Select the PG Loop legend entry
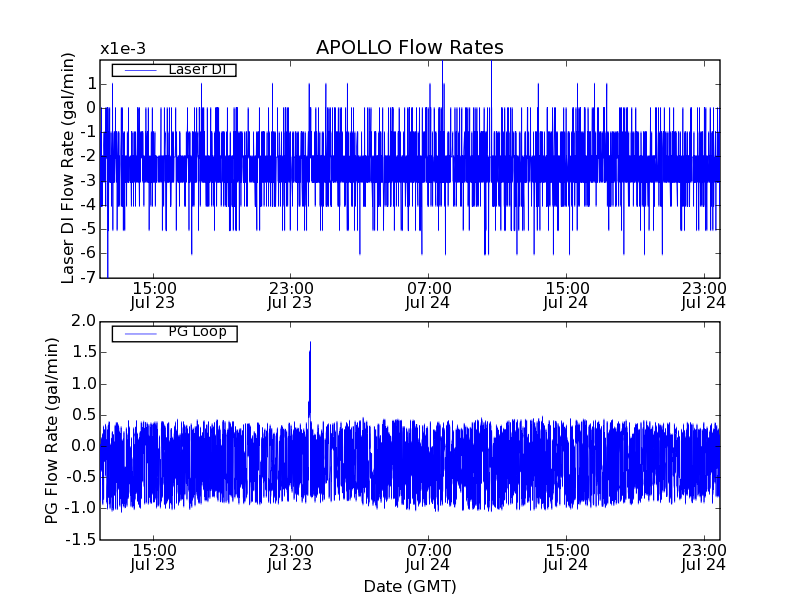This screenshot has height=600, width=800. point(174,333)
